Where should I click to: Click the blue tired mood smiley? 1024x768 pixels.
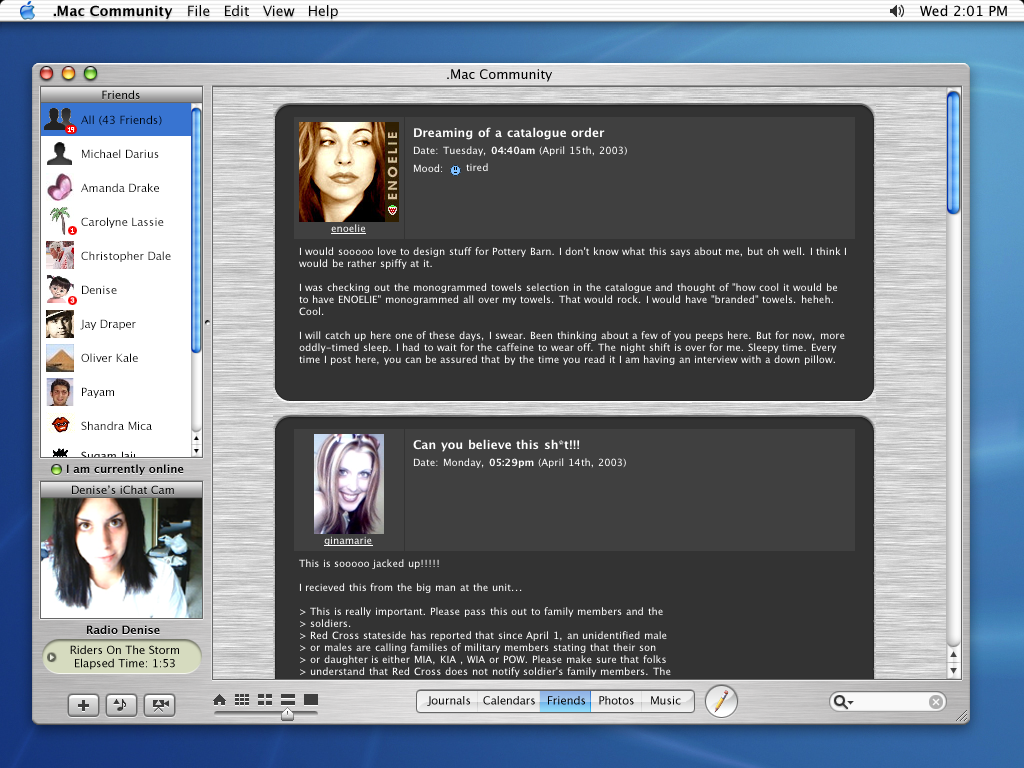click(455, 170)
